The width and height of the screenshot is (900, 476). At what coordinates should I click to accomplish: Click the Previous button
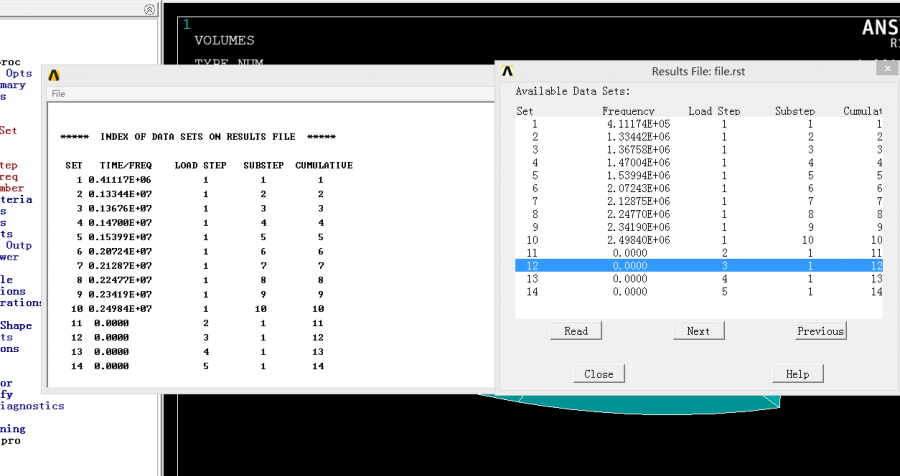tap(821, 331)
